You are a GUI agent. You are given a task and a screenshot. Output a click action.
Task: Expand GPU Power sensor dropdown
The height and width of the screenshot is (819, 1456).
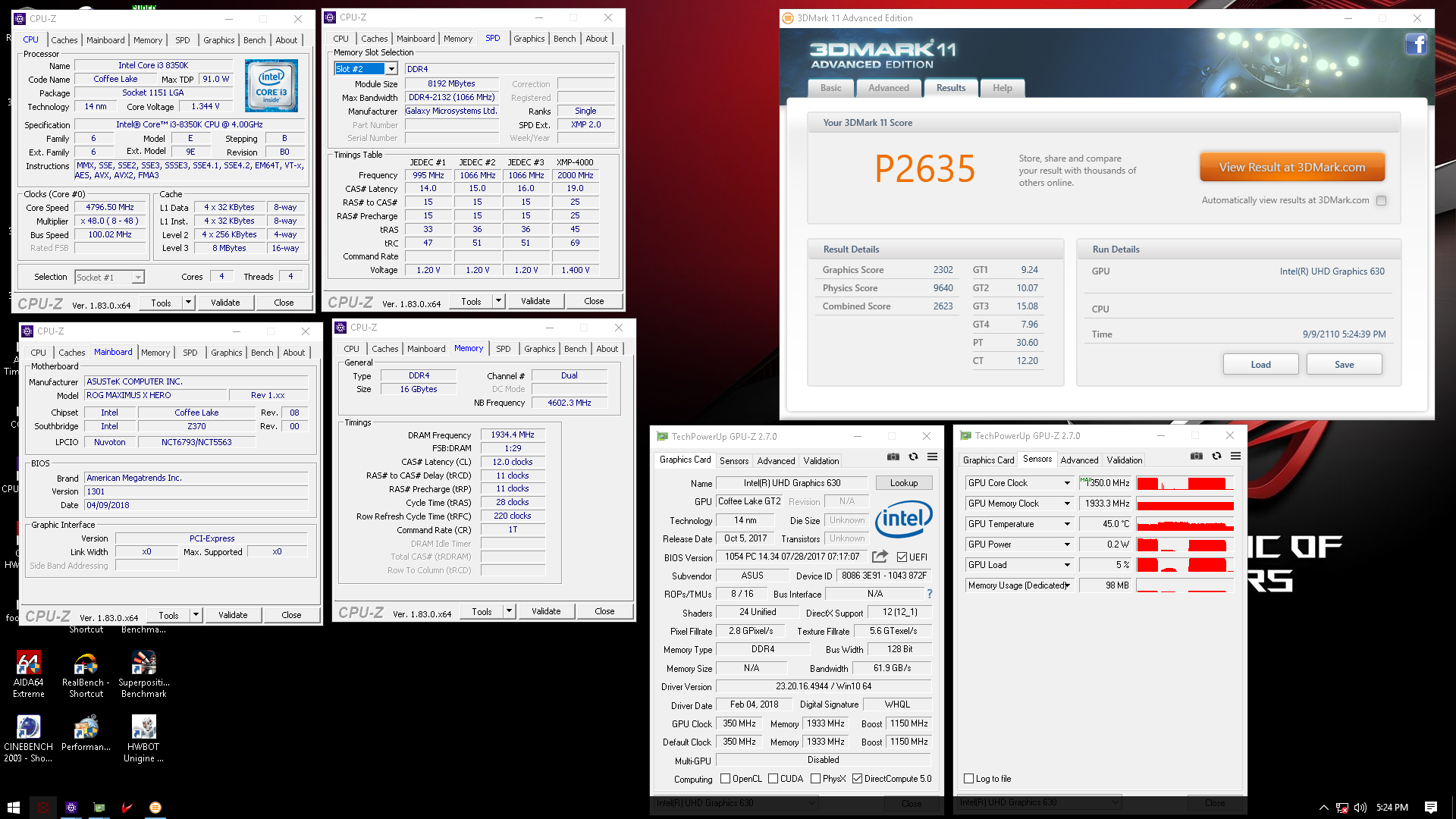point(1067,544)
